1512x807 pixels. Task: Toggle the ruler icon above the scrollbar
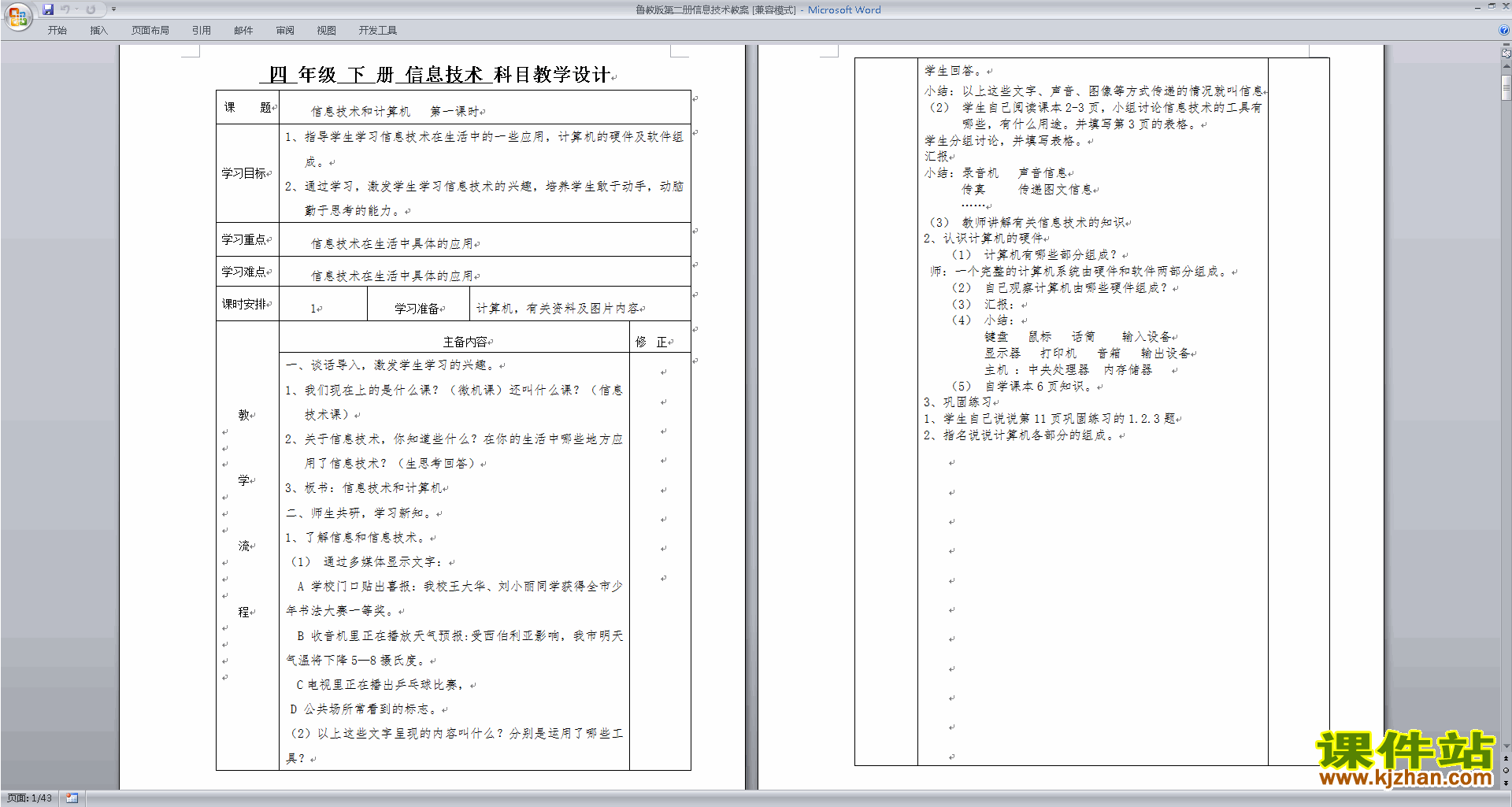(1506, 54)
